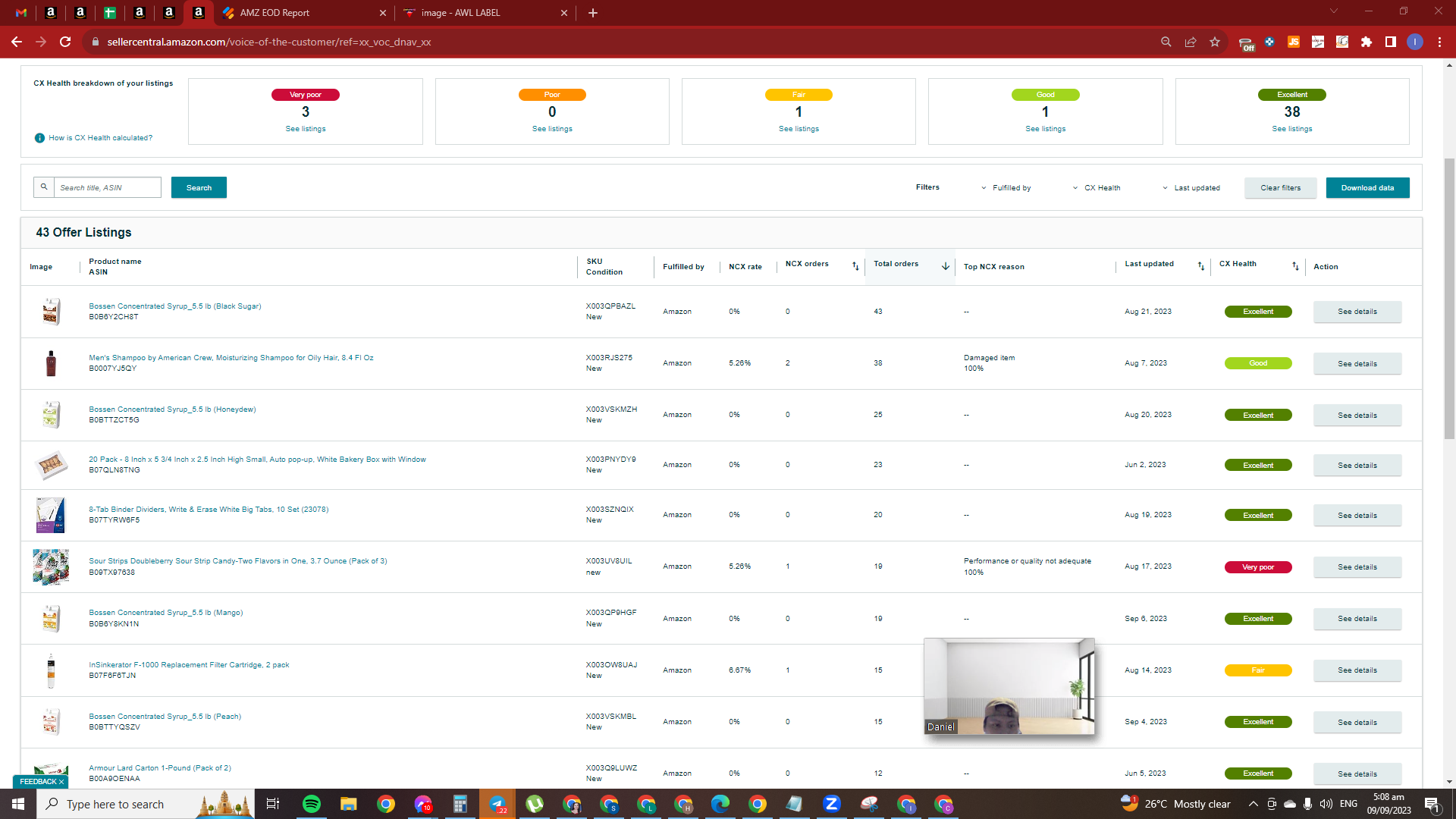This screenshot has height=819, width=1456.
Task: Open Spotify from the taskbar
Action: (312, 804)
